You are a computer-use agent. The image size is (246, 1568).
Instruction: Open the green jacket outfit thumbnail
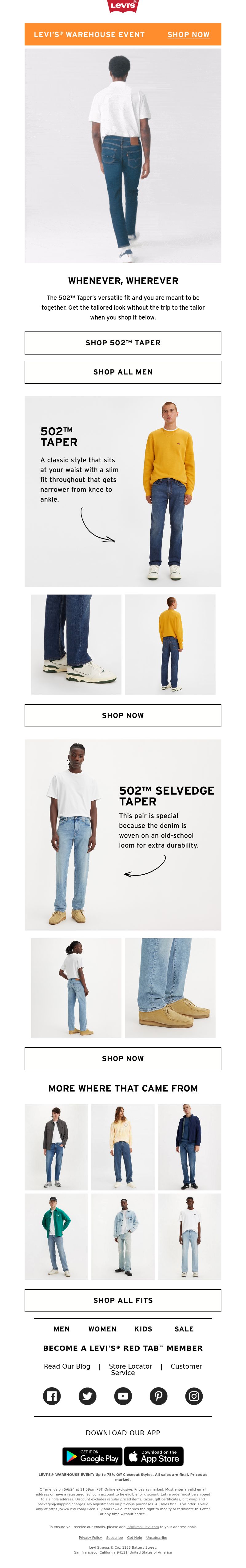point(57,1236)
